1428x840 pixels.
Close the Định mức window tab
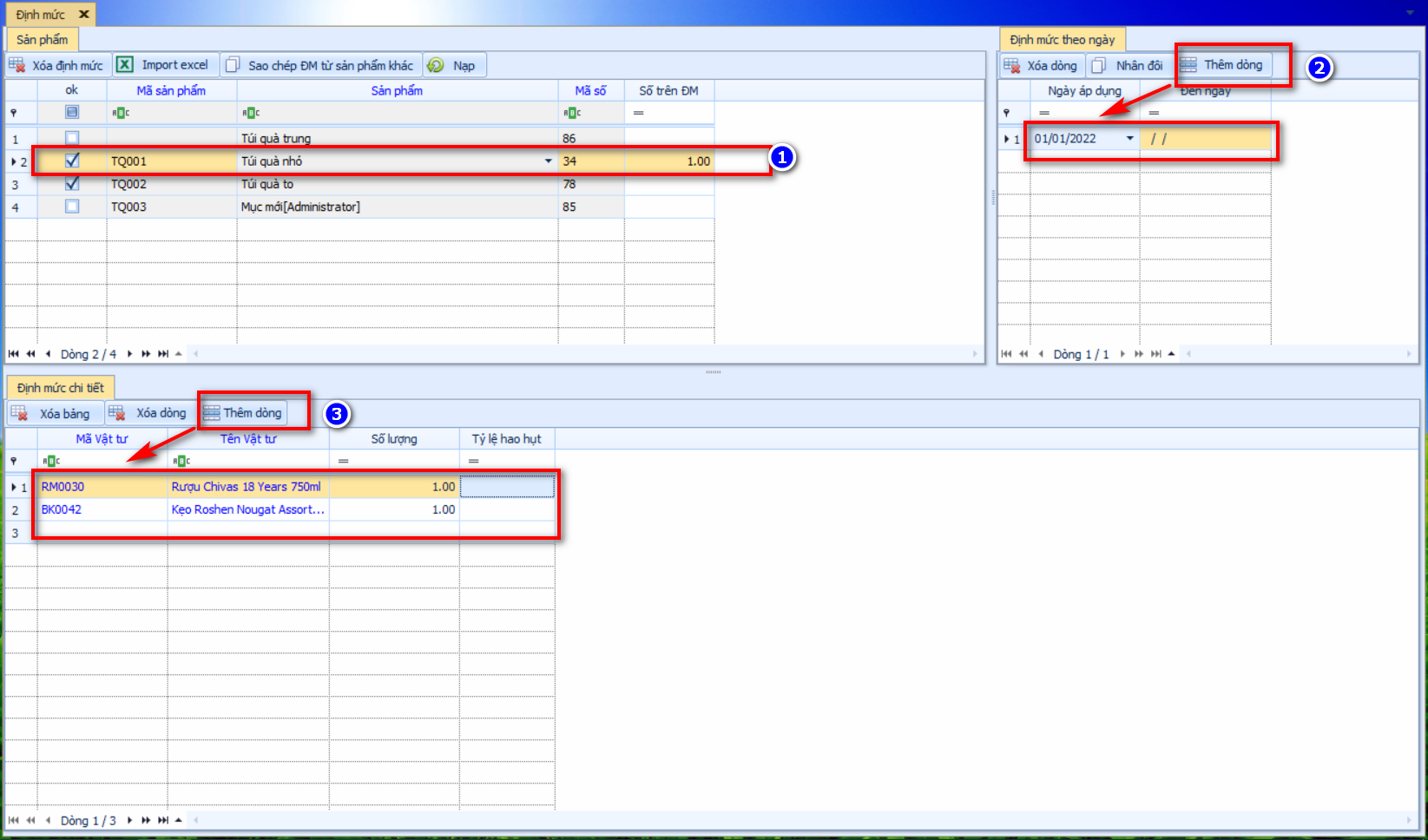click(x=83, y=15)
